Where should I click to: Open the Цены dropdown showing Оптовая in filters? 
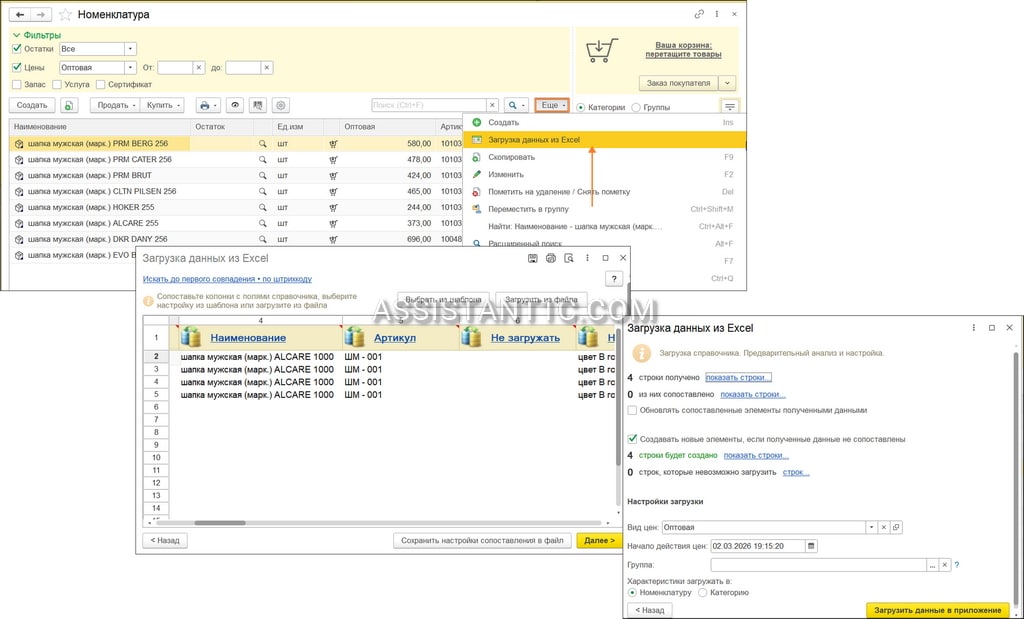point(131,67)
